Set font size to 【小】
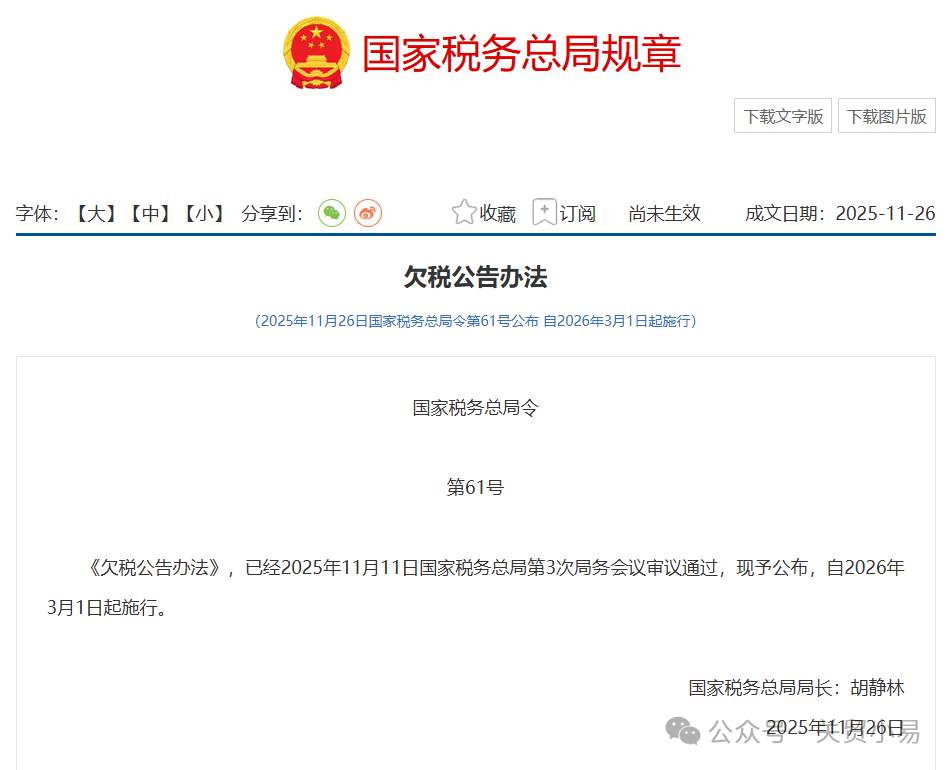 click(203, 214)
